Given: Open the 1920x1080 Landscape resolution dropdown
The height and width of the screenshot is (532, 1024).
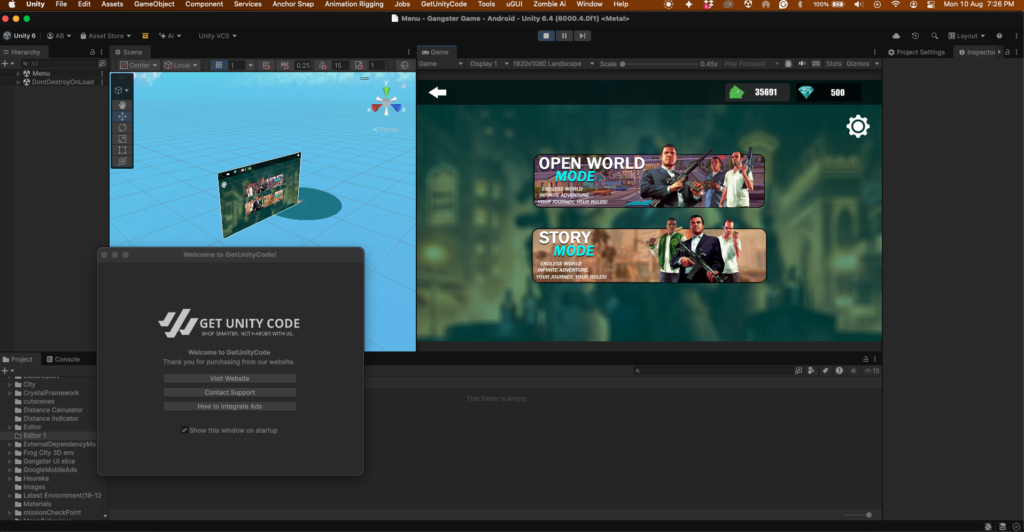Looking at the screenshot, I should click(x=552, y=64).
